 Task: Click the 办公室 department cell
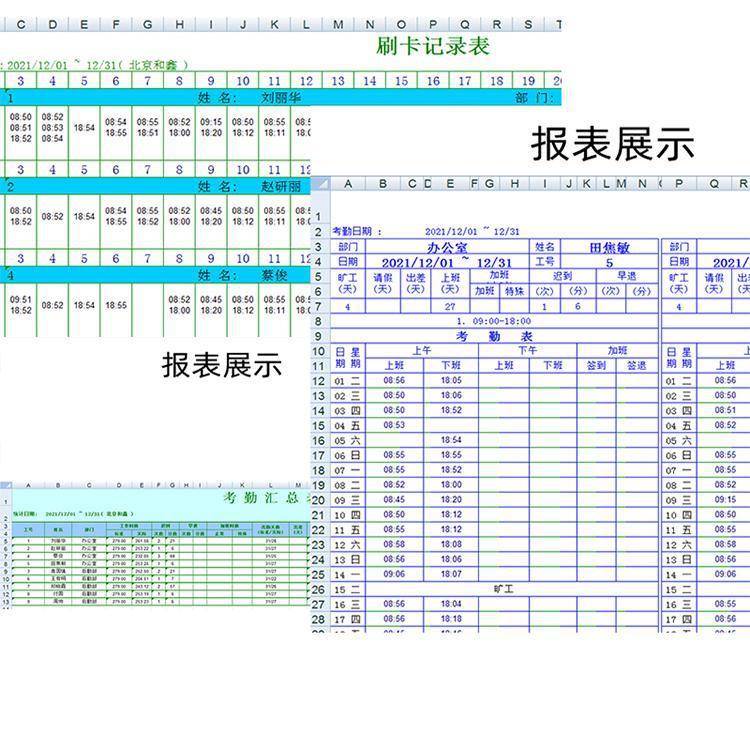click(x=447, y=247)
